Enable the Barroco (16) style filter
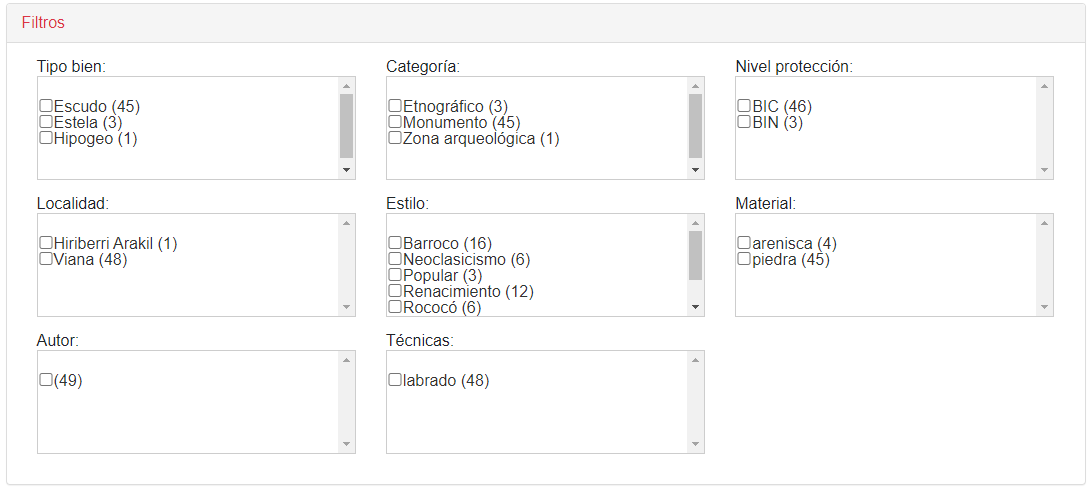Viewport: 1091px width, 491px height. point(395,243)
